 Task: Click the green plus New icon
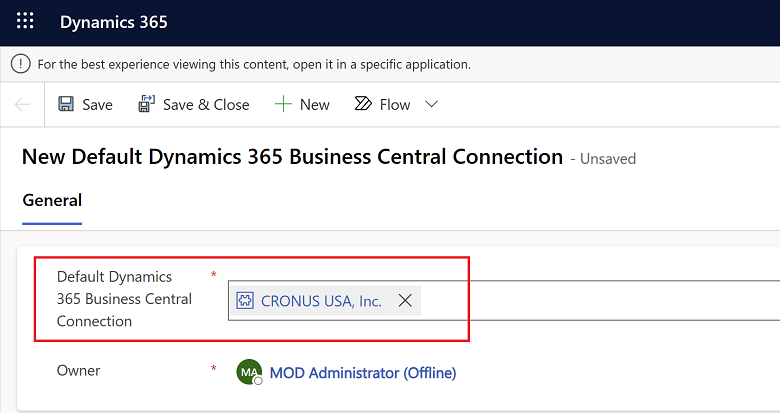(x=283, y=104)
